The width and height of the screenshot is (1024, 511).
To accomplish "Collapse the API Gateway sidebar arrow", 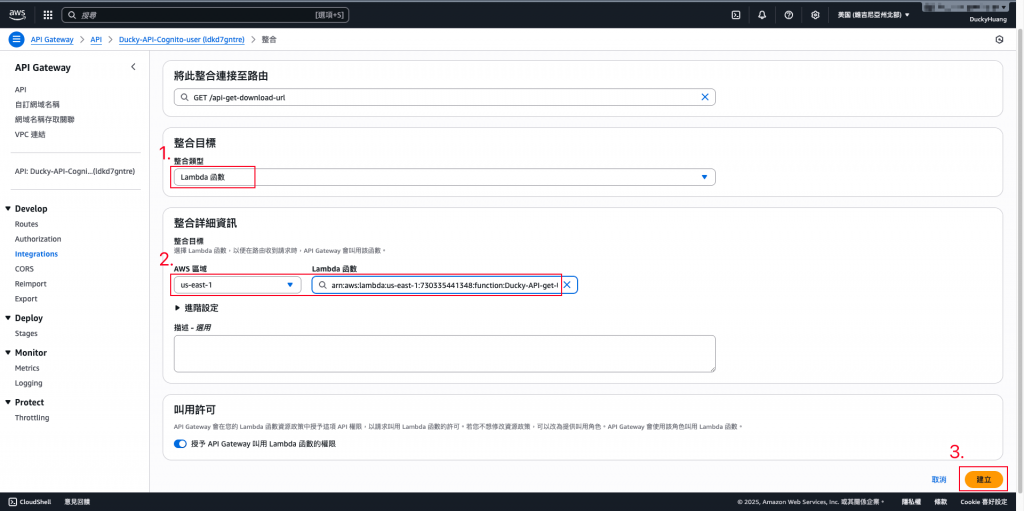I will coord(133,67).
